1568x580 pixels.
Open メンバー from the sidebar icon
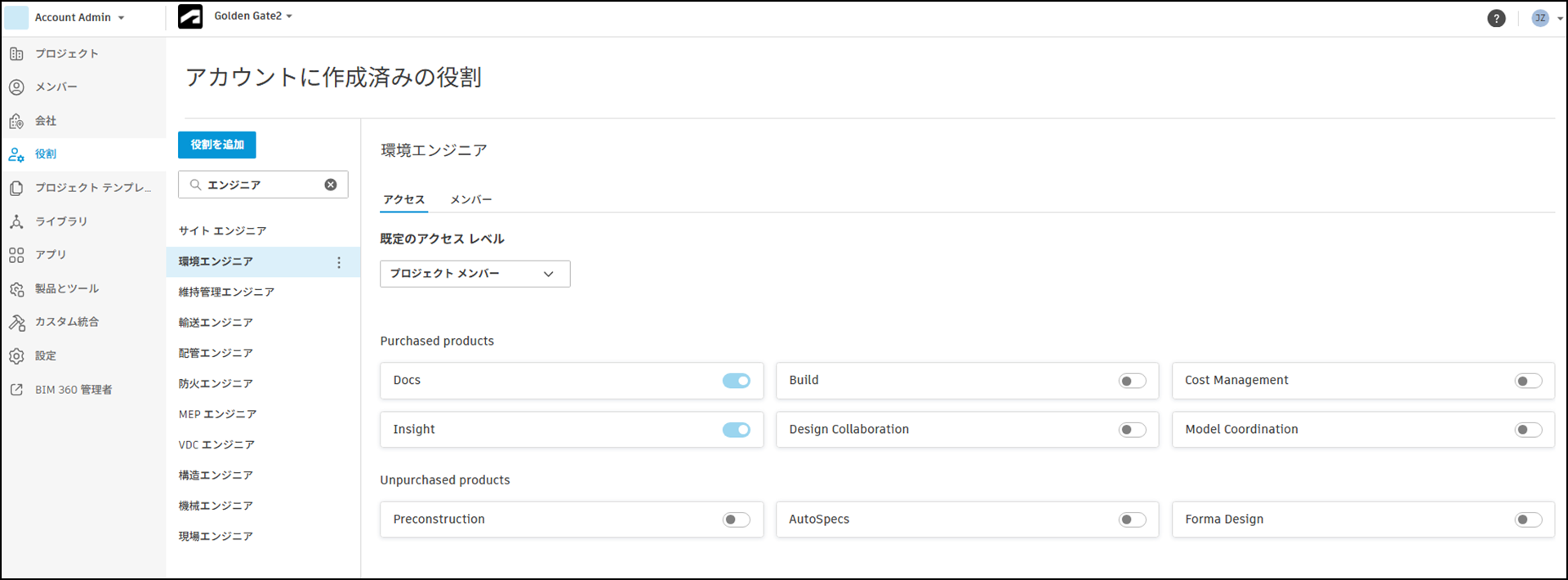point(16,87)
